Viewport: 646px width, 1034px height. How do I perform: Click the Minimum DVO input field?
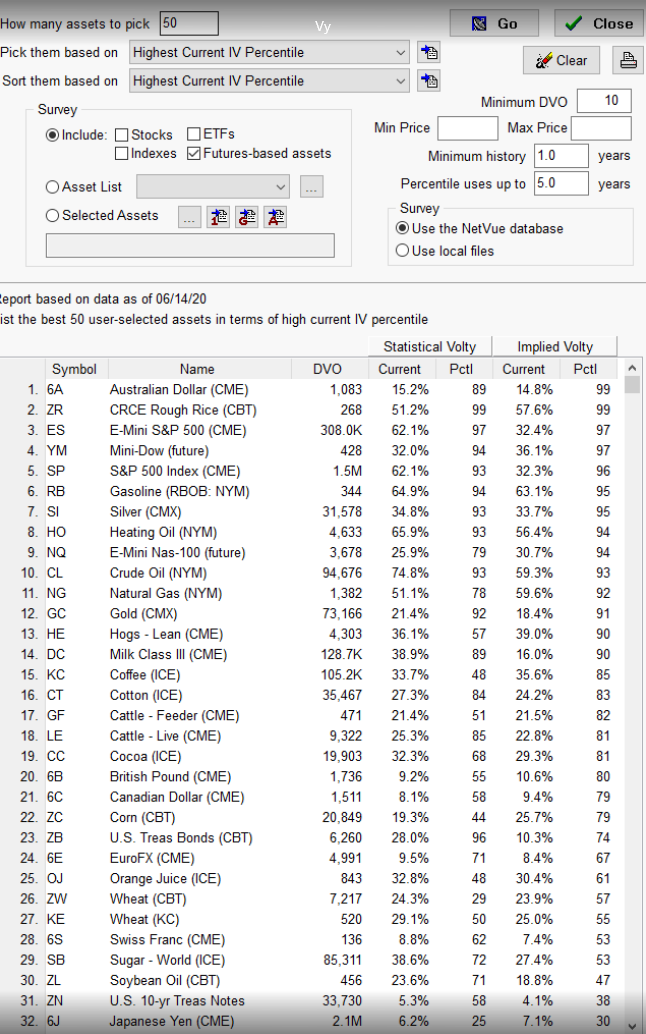pos(603,101)
